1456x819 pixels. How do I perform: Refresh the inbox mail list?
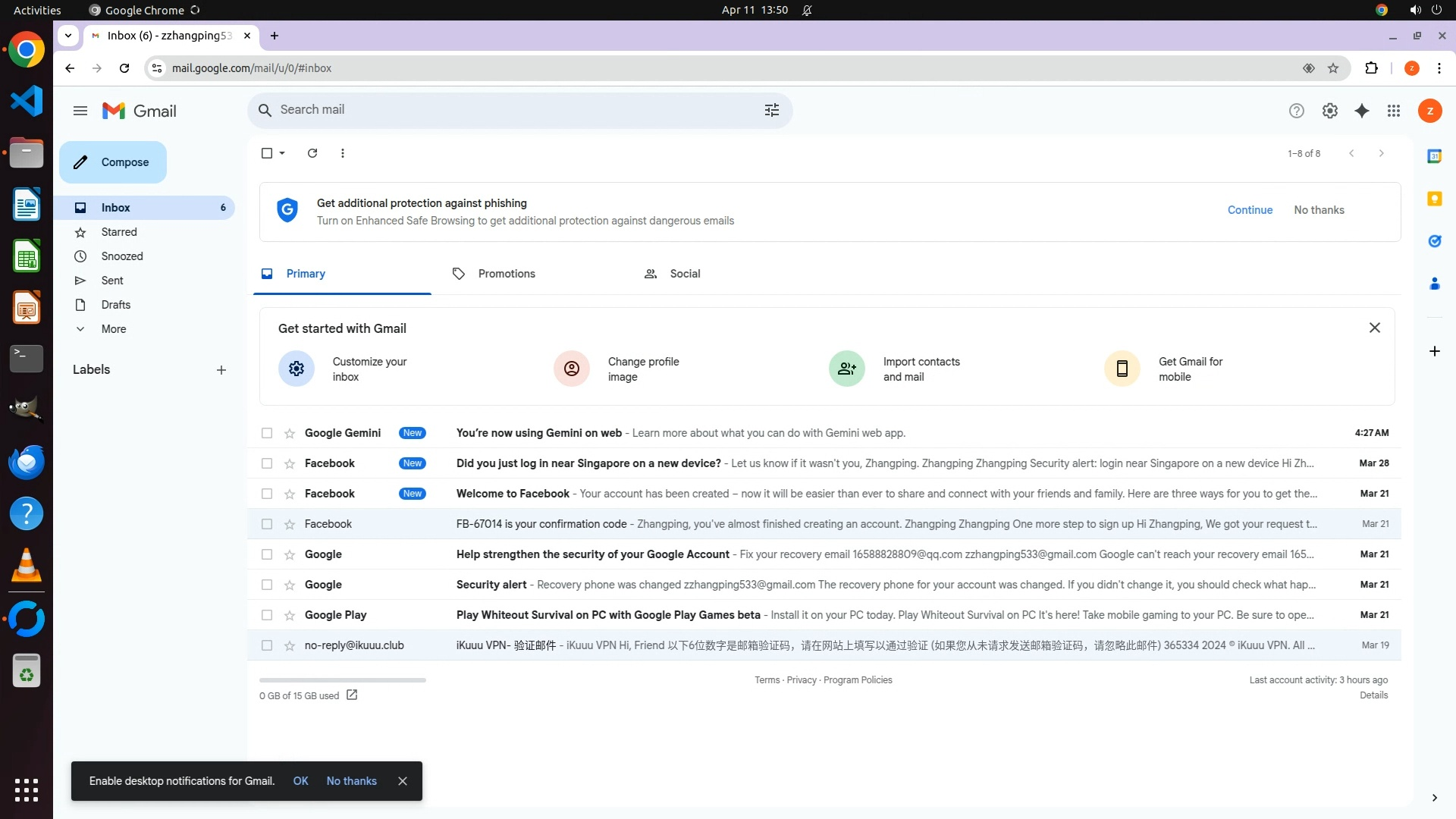[312, 153]
